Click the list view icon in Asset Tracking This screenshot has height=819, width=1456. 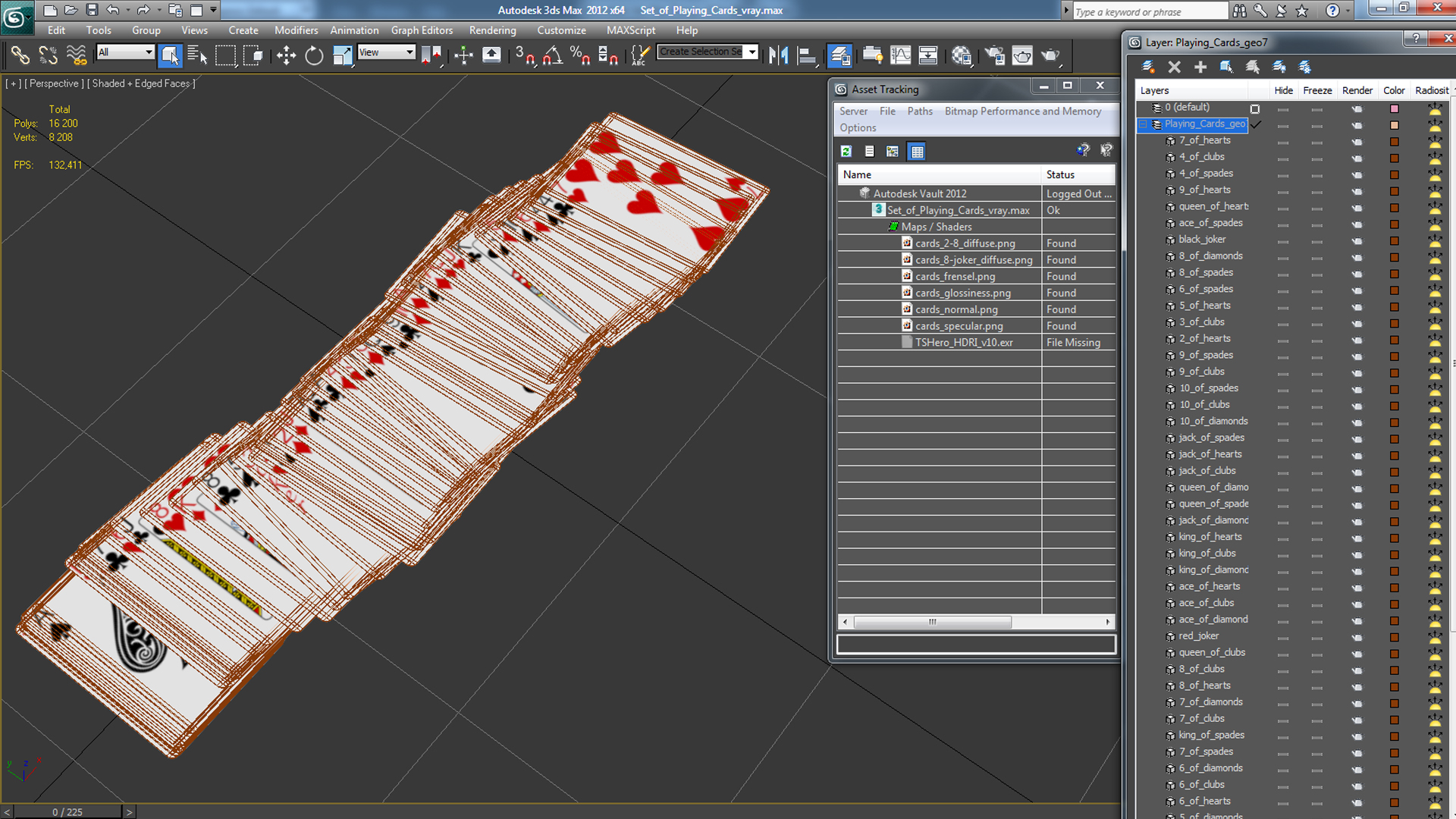coord(868,151)
